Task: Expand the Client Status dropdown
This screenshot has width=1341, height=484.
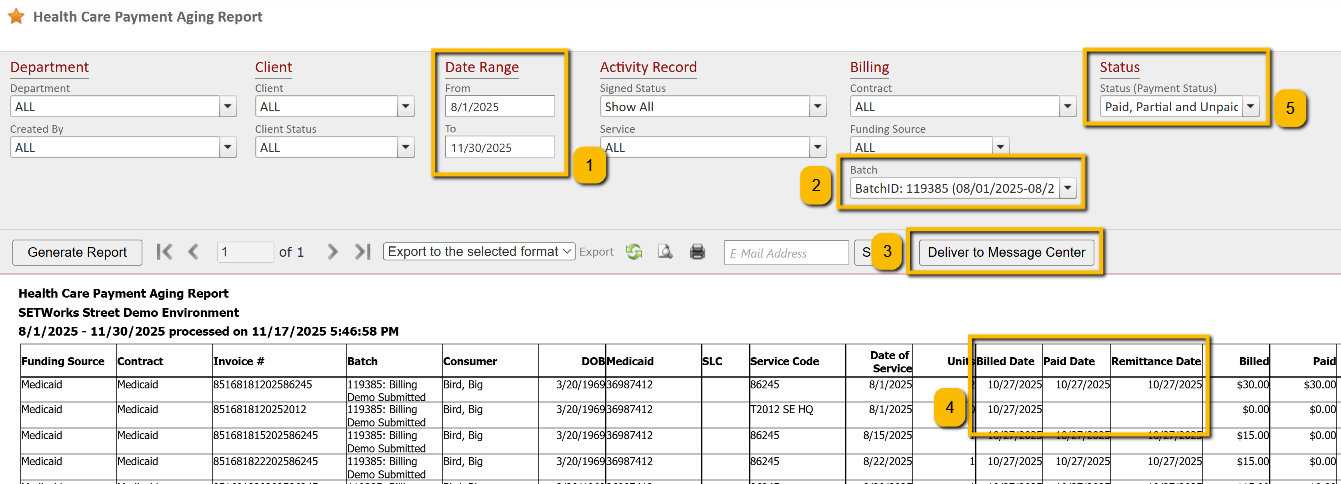Action: [x=405, y=148]
